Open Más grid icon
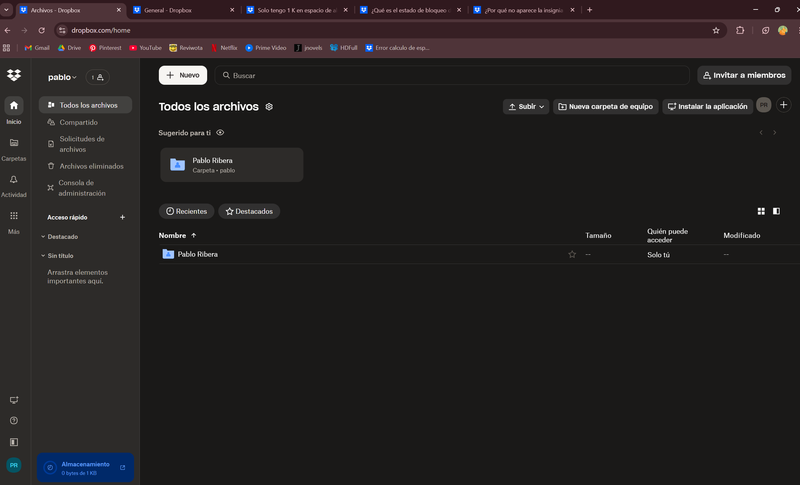This screenshot has height=485, width=800. pos(14,216)
